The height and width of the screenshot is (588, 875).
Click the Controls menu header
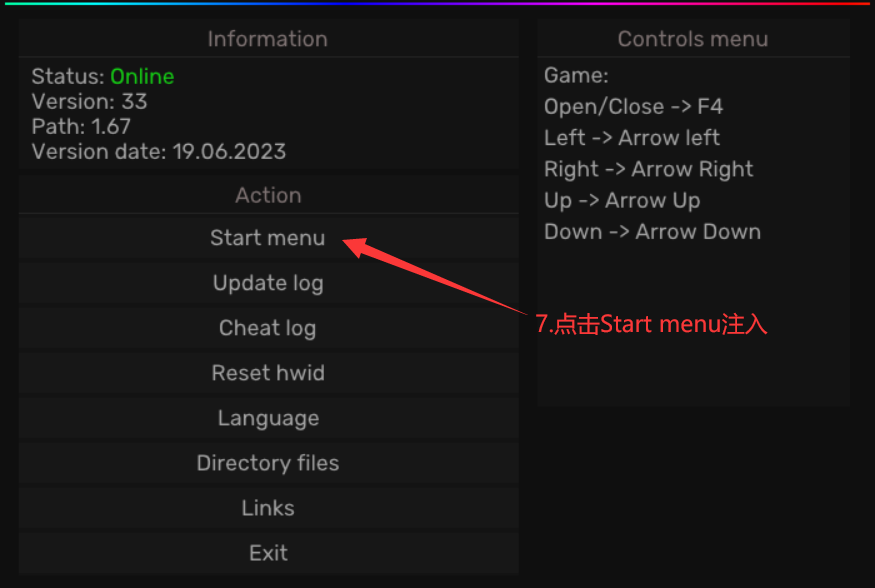[x=692, y=39]
